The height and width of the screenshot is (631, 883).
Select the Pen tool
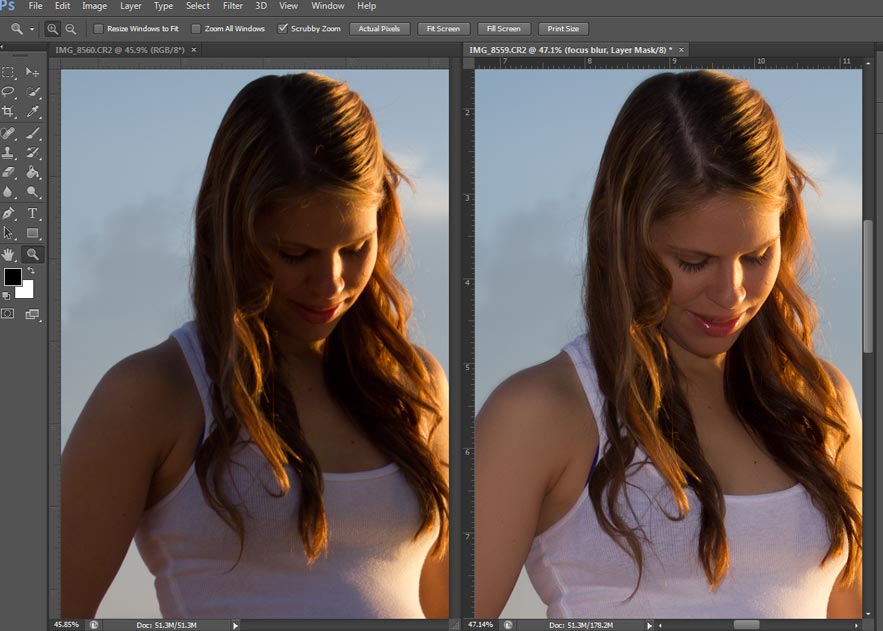click(x=9, y=213)
